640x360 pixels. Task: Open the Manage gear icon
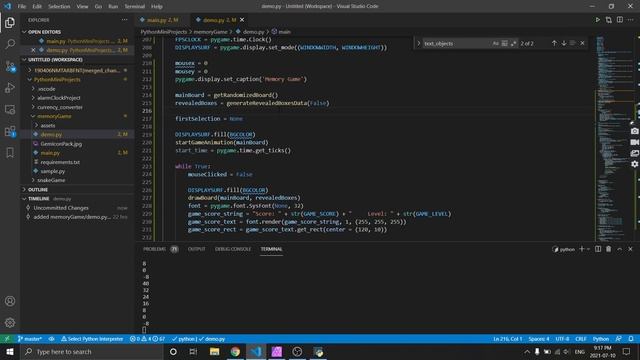(x=10, y=322)
